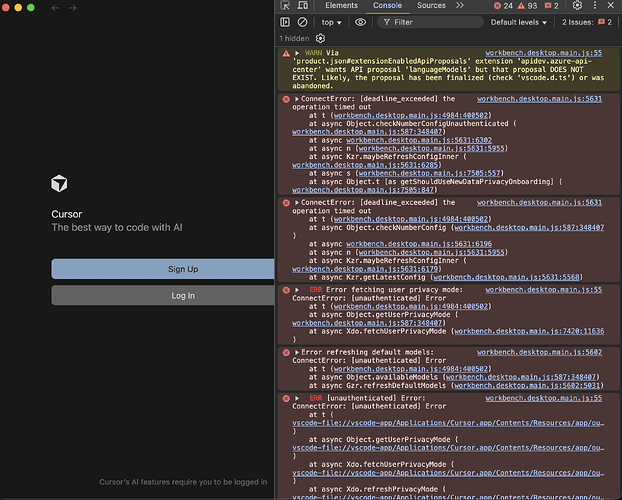The height and width of the screenshot is (500, 622).
Task: Expand the 'ERR [unauthenticated] Error' entry
Action: tap(297, 398)
